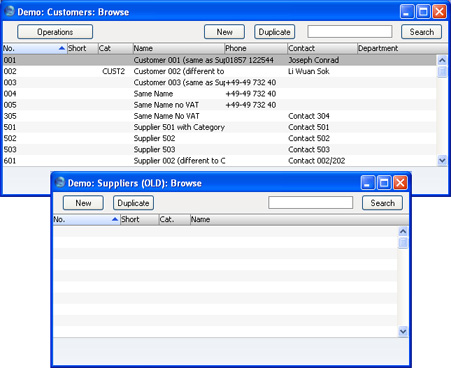Screen dimensions: 451x368
Task: Select row Customer 001 (same as Sup
Action: (219, 60)
